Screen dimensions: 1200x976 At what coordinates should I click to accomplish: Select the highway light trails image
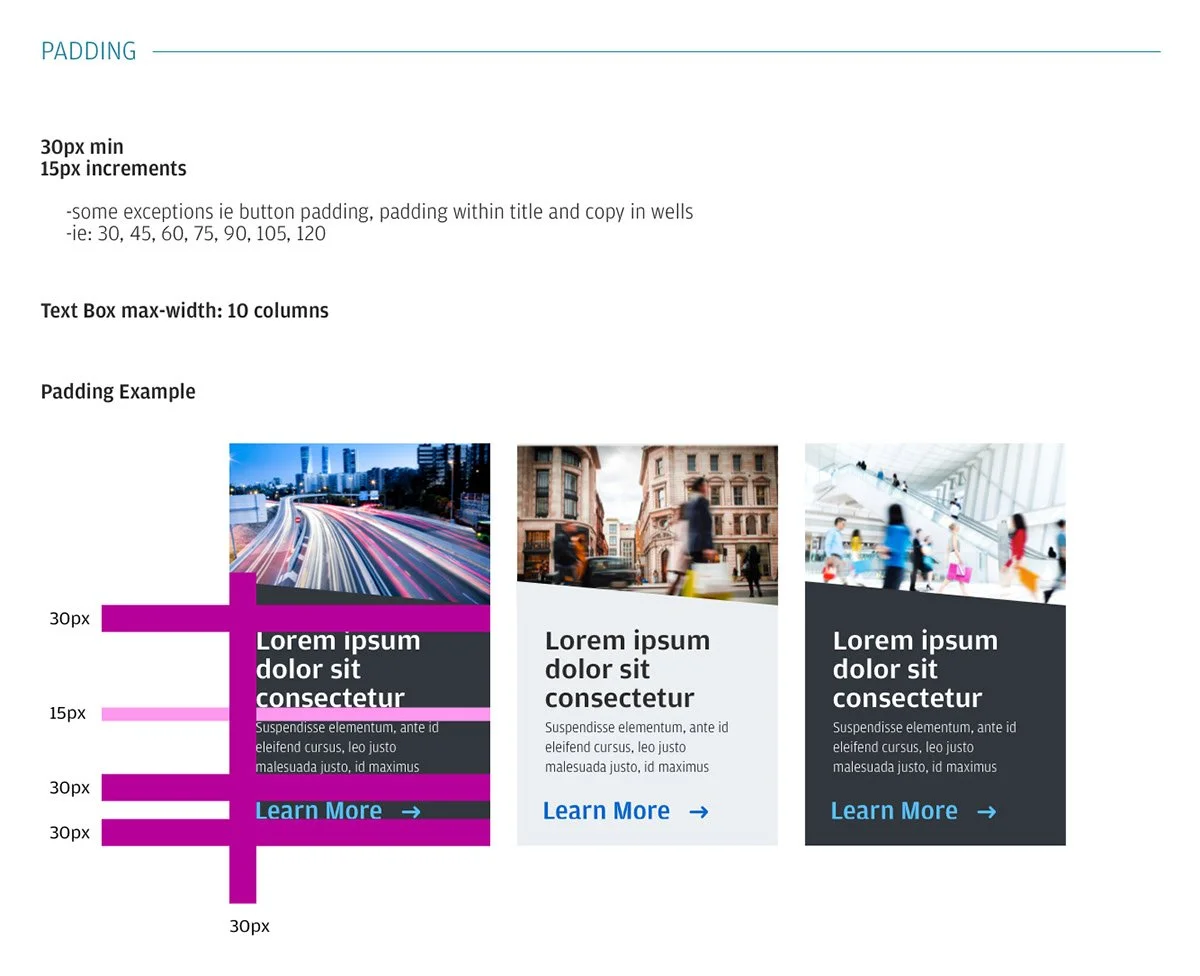tap(360, 522)
